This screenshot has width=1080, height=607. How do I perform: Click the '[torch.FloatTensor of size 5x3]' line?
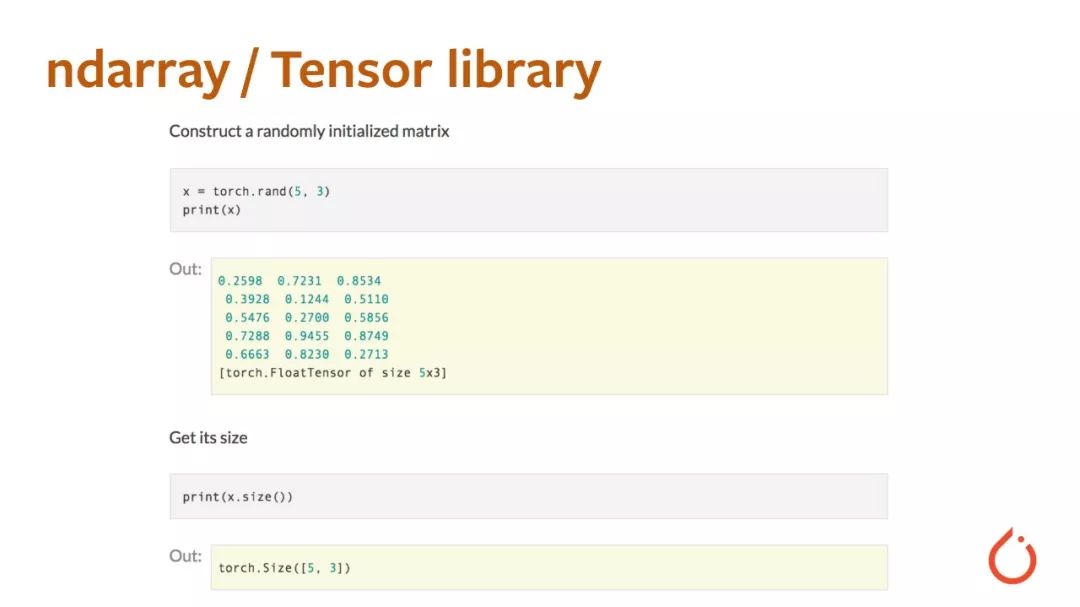coord(333,373)
